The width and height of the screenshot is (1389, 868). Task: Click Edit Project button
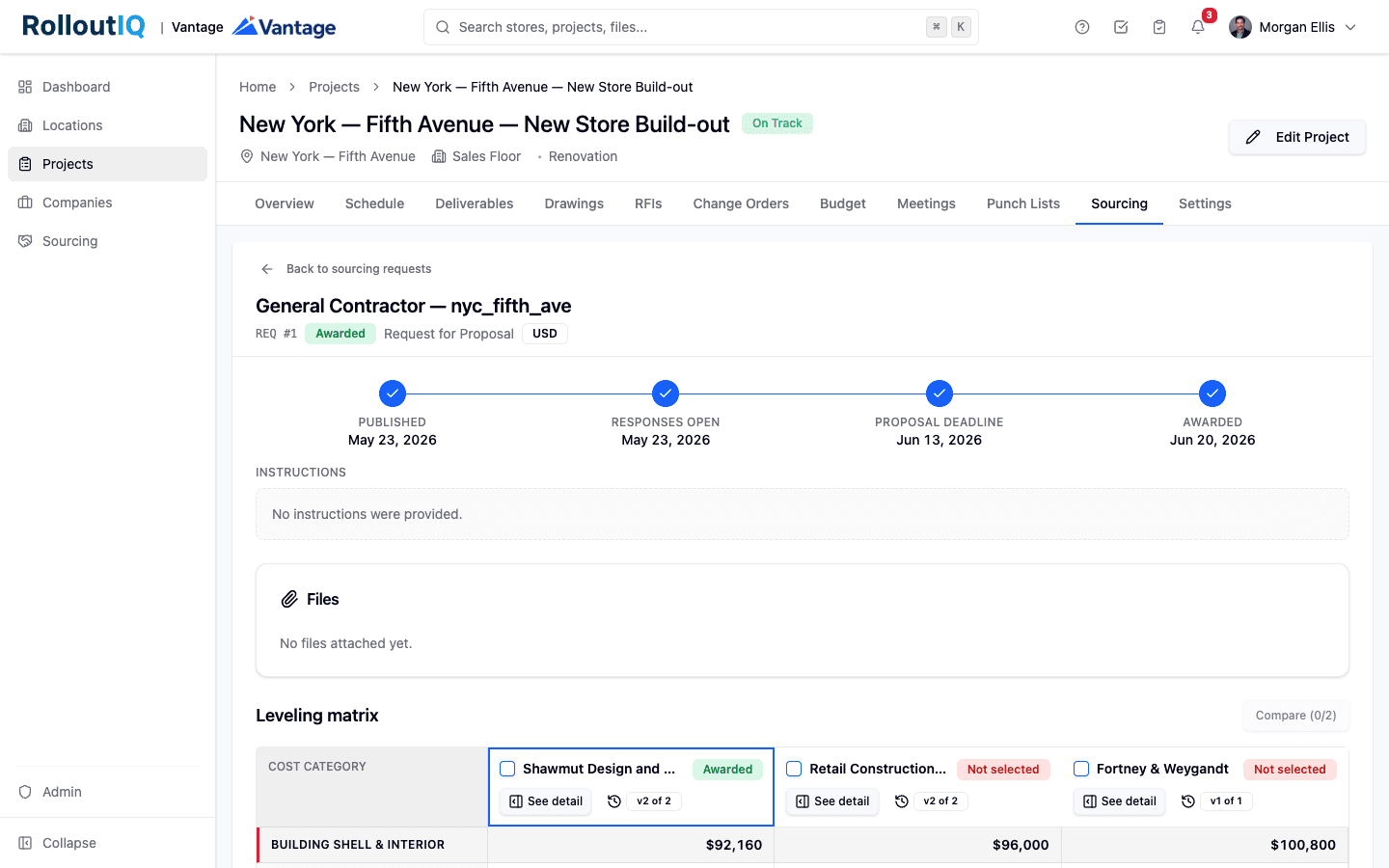[x=1296, y=137]
